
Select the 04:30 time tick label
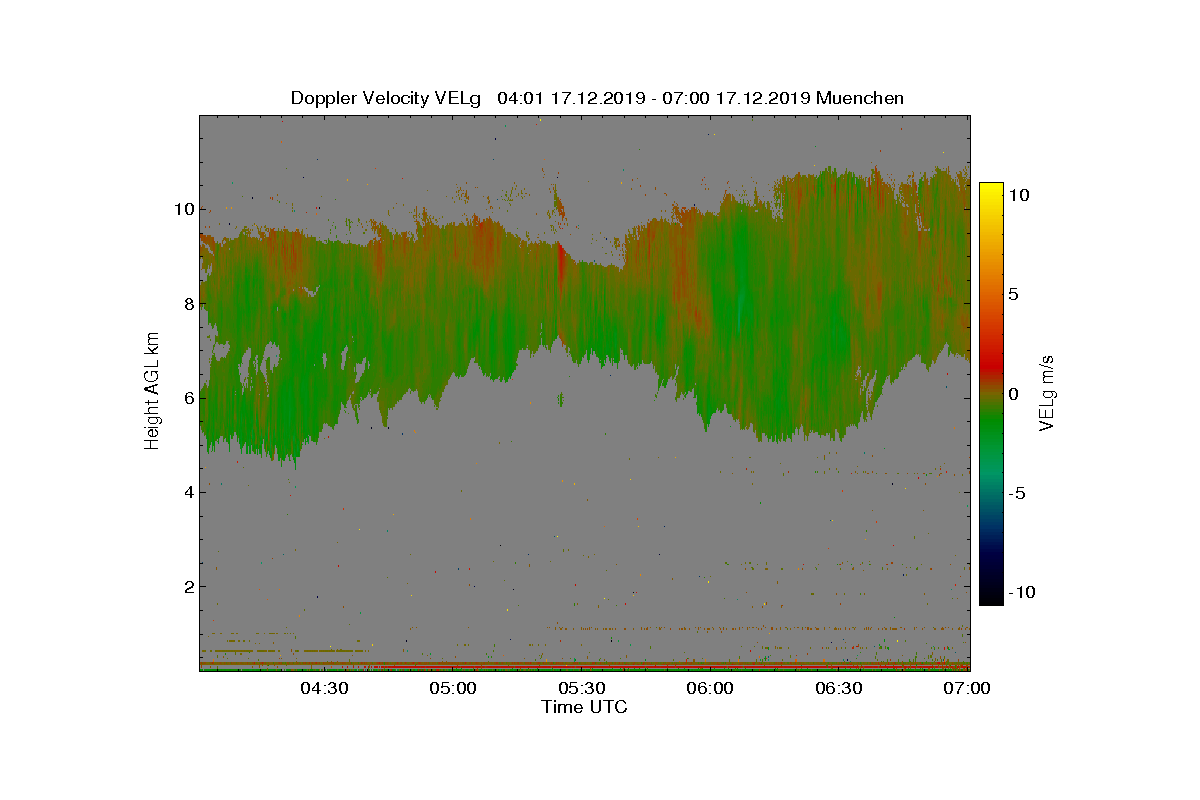324,688
